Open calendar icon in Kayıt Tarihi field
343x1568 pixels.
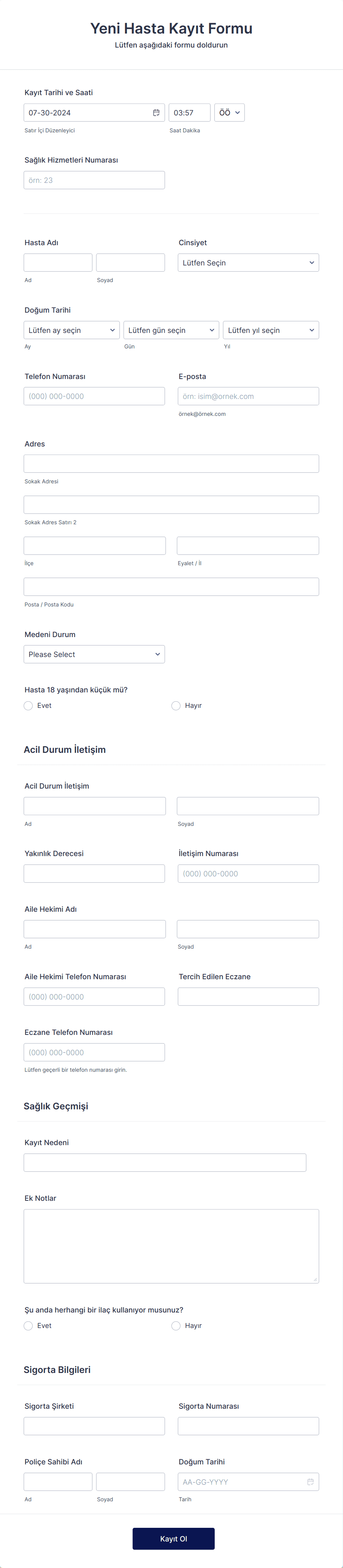point(156,112)
